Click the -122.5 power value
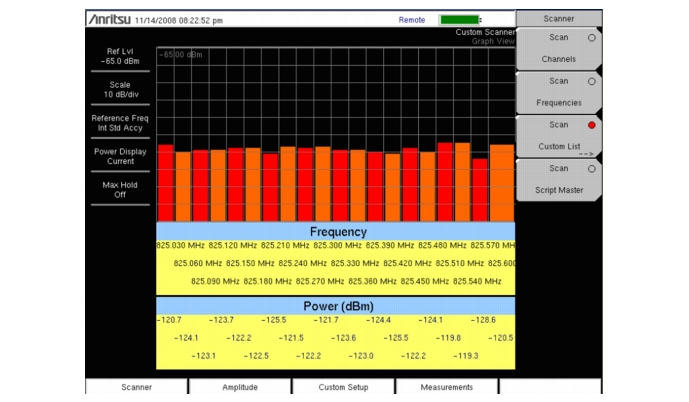Screen dimensions: 689x402 pos(256,356)
